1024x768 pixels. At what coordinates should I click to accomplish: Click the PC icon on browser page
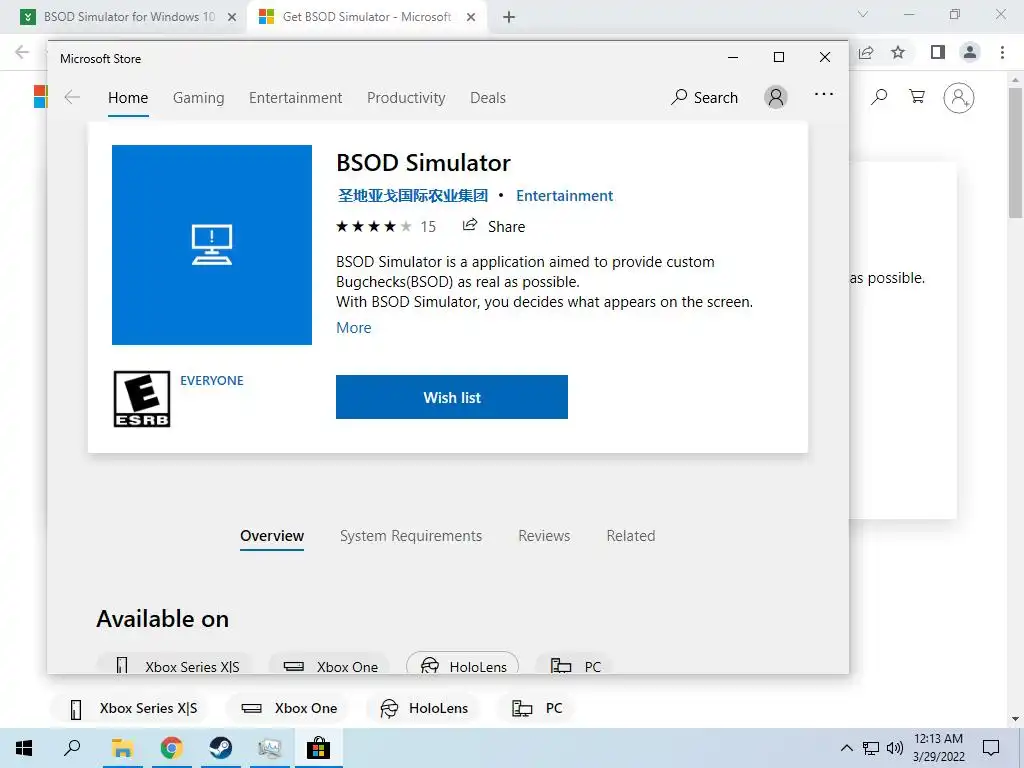522,709
